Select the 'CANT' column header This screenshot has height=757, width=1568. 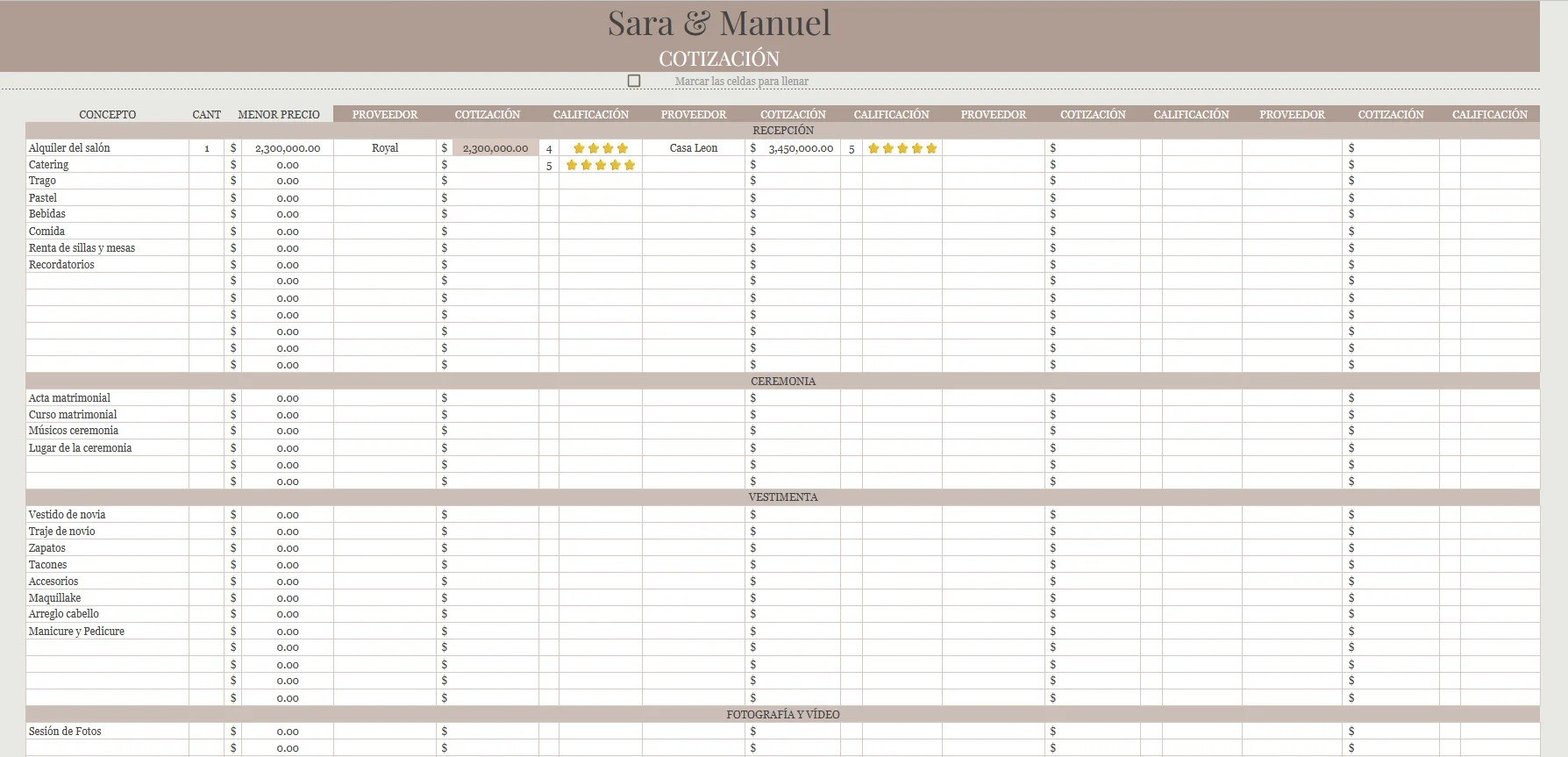point(207,115)
